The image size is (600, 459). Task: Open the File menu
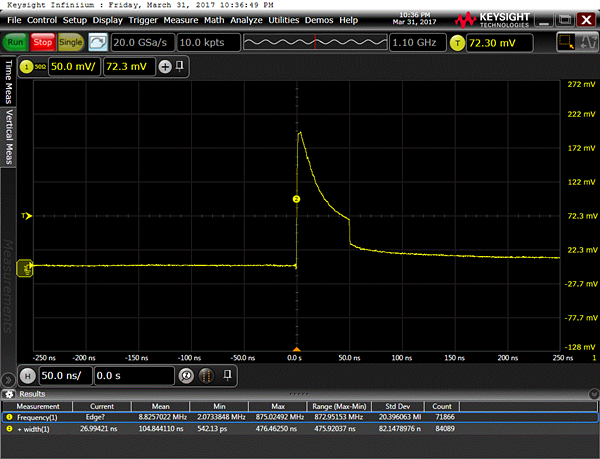click(14, 20)
